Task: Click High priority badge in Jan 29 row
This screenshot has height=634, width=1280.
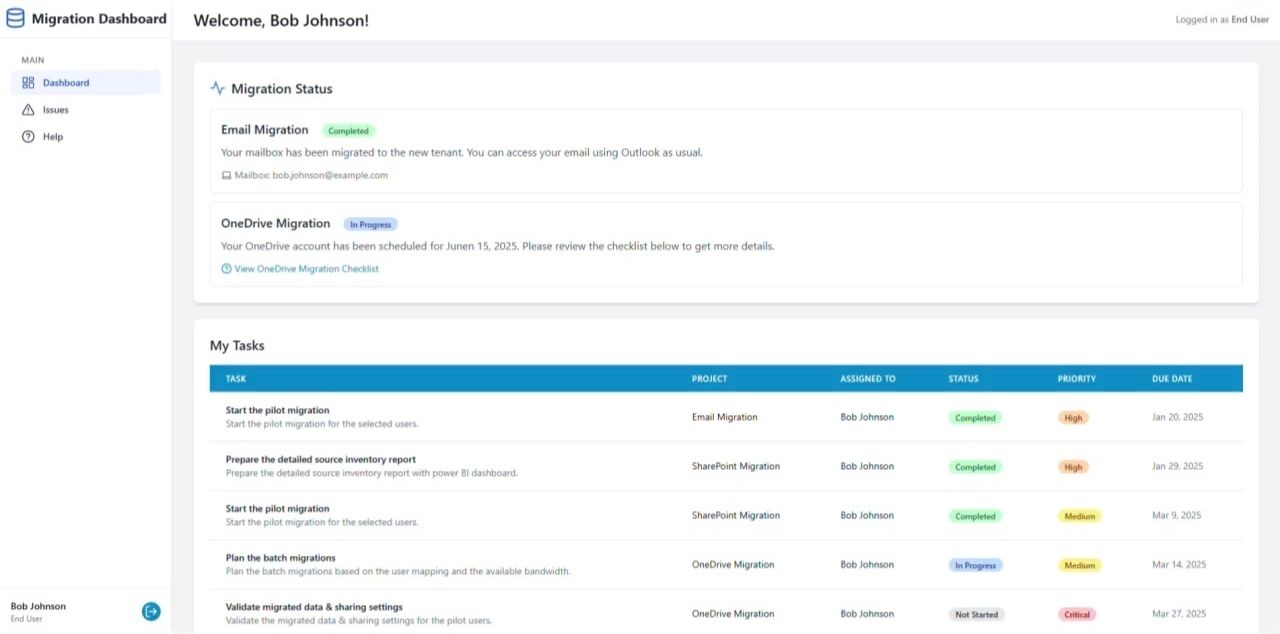Action: (1073, 467)
